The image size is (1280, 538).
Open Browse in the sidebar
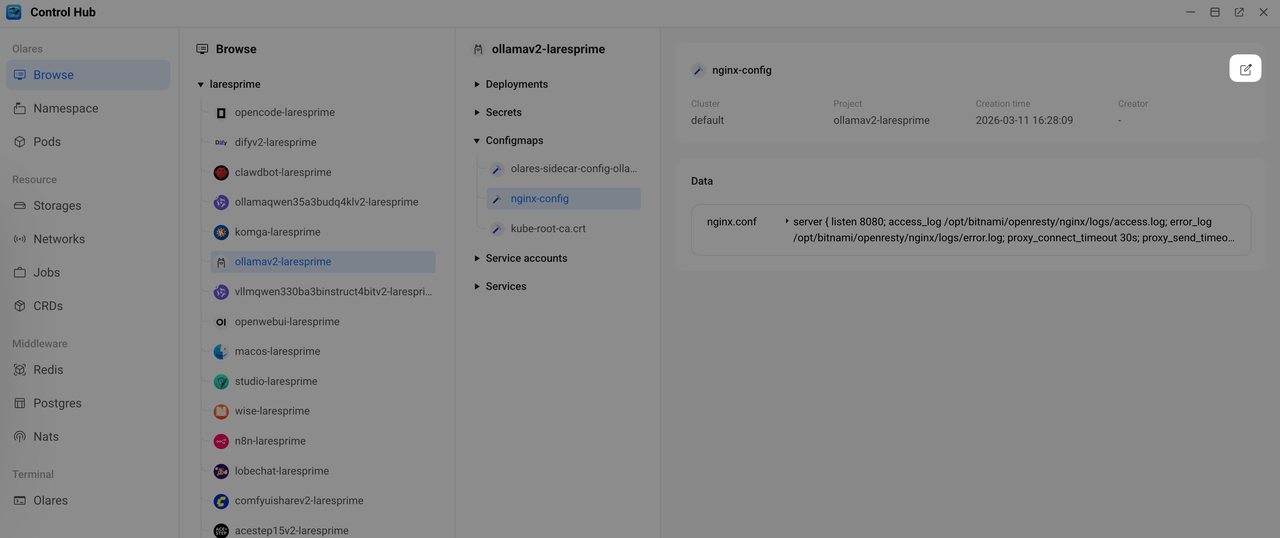88,75
